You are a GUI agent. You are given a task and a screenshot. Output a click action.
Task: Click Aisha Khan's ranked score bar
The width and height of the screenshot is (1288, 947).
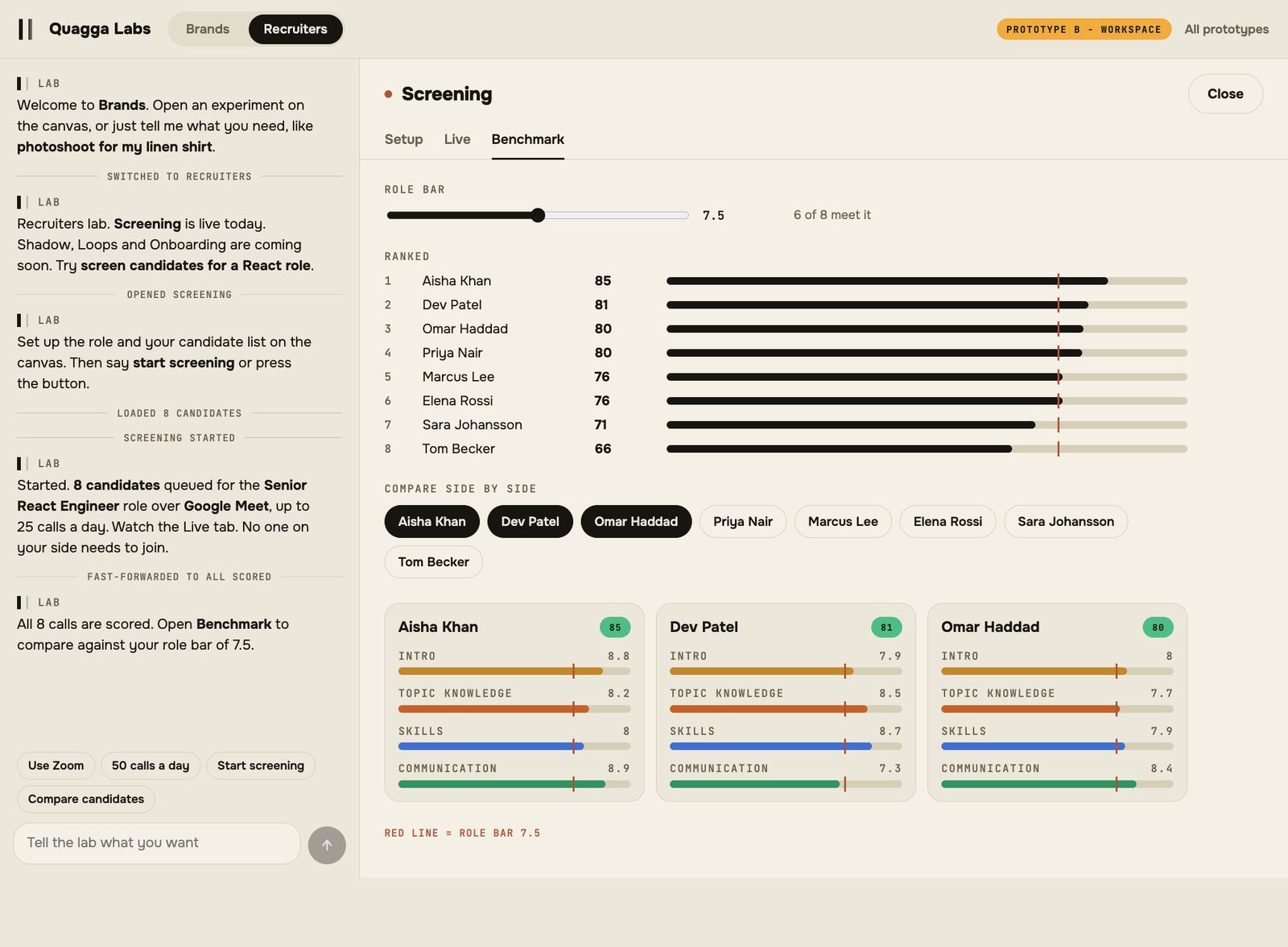[927, 281]
